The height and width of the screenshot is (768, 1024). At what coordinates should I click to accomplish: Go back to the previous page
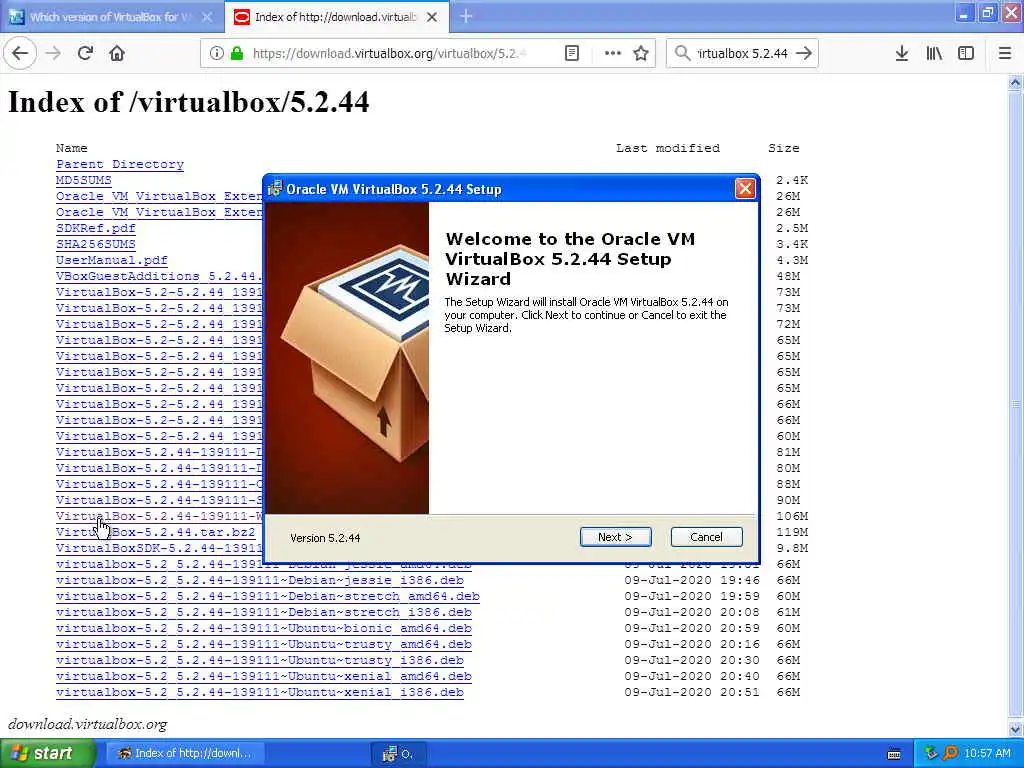20,54
